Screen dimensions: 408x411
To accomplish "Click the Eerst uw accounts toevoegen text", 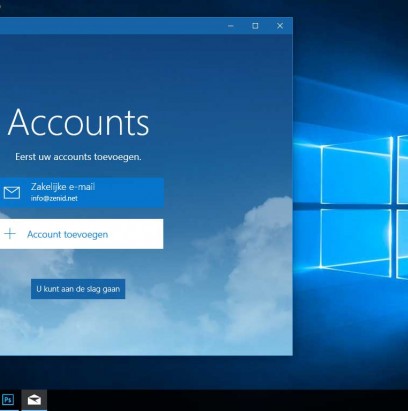I will coord(78,157).
